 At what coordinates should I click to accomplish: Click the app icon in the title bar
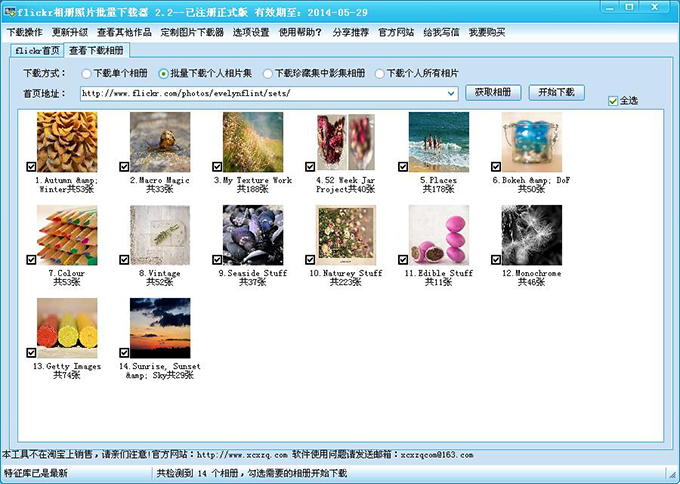pyautogui.click(x=9, y=12)
